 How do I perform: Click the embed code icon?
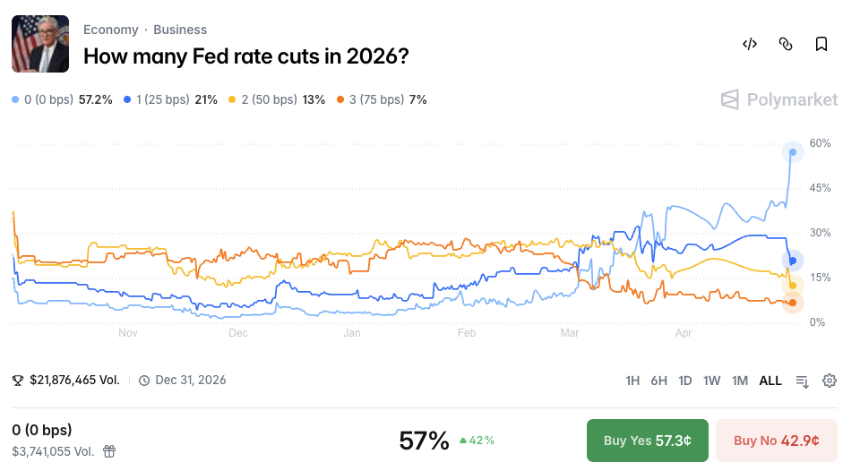(749, 44)
